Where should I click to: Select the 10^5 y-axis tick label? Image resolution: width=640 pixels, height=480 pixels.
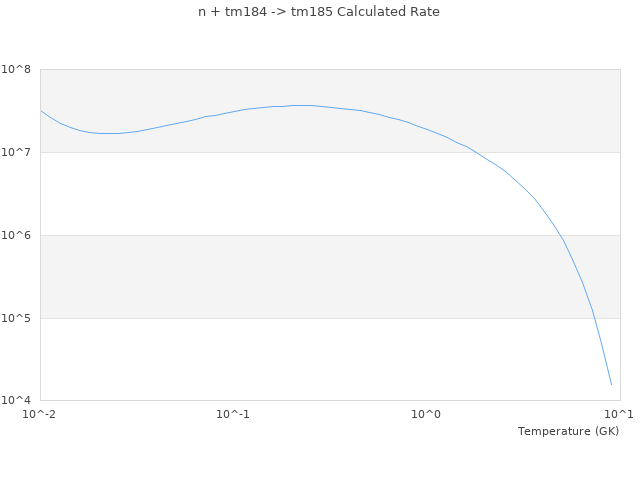coord(19,318)
